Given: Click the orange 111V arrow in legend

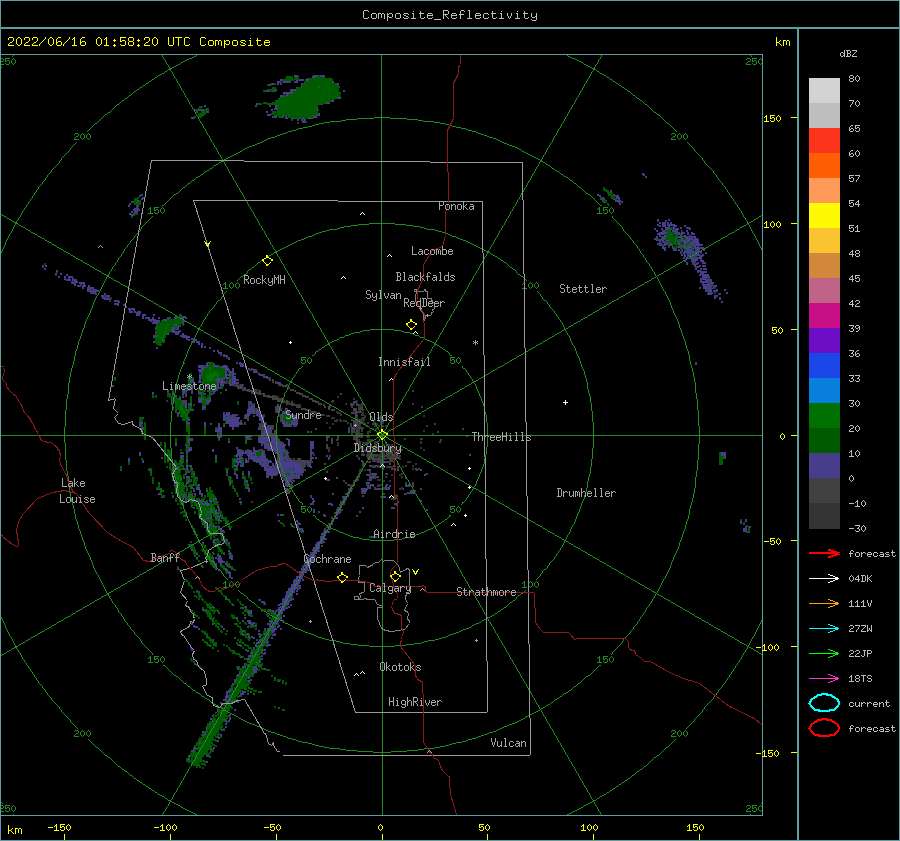Looking at the screenshot, I should (x=824, y=603).
